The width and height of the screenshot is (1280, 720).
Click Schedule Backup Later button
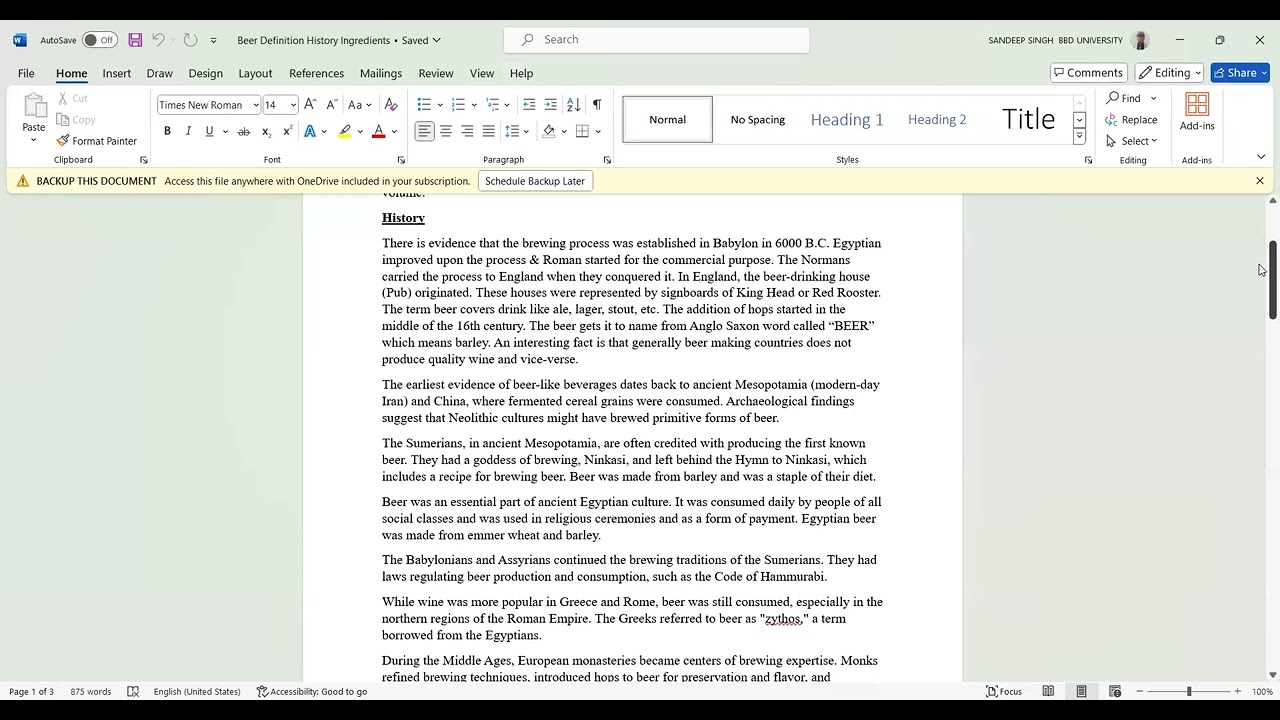coord(535,181)
